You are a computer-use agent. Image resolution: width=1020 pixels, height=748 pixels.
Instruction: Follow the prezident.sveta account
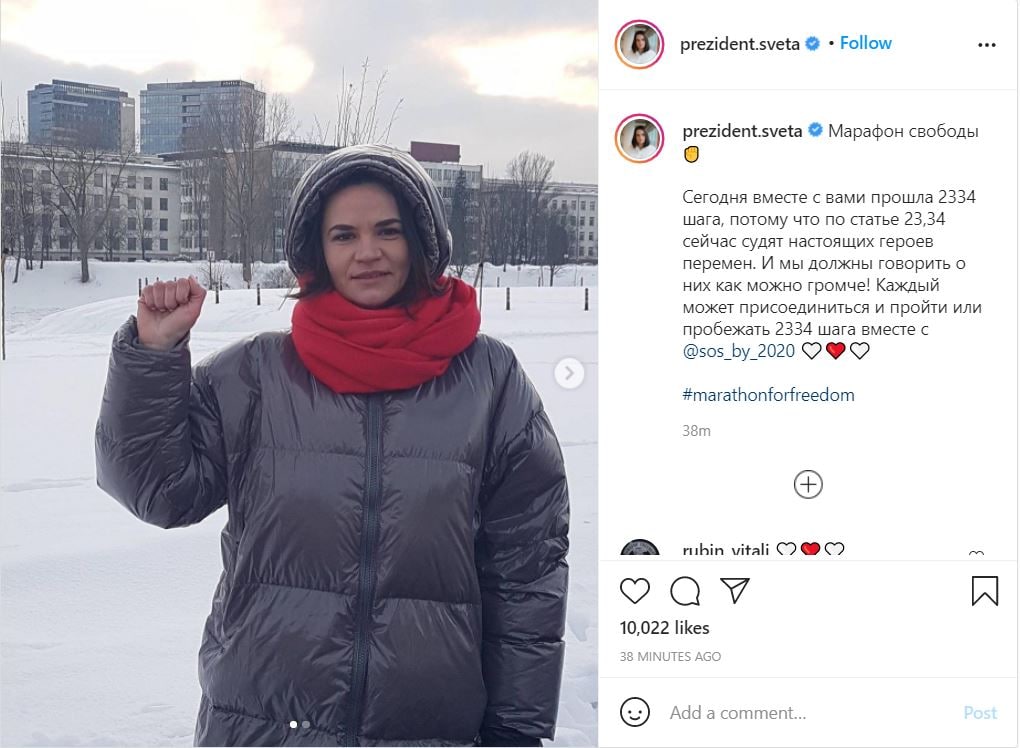coord(865,43)
